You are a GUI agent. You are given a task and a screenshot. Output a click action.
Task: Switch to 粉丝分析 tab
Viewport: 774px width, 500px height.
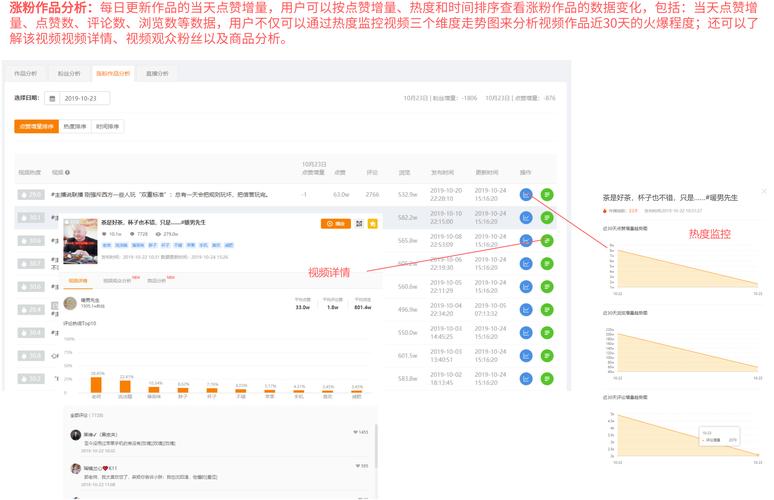click(x=68, y=73)
